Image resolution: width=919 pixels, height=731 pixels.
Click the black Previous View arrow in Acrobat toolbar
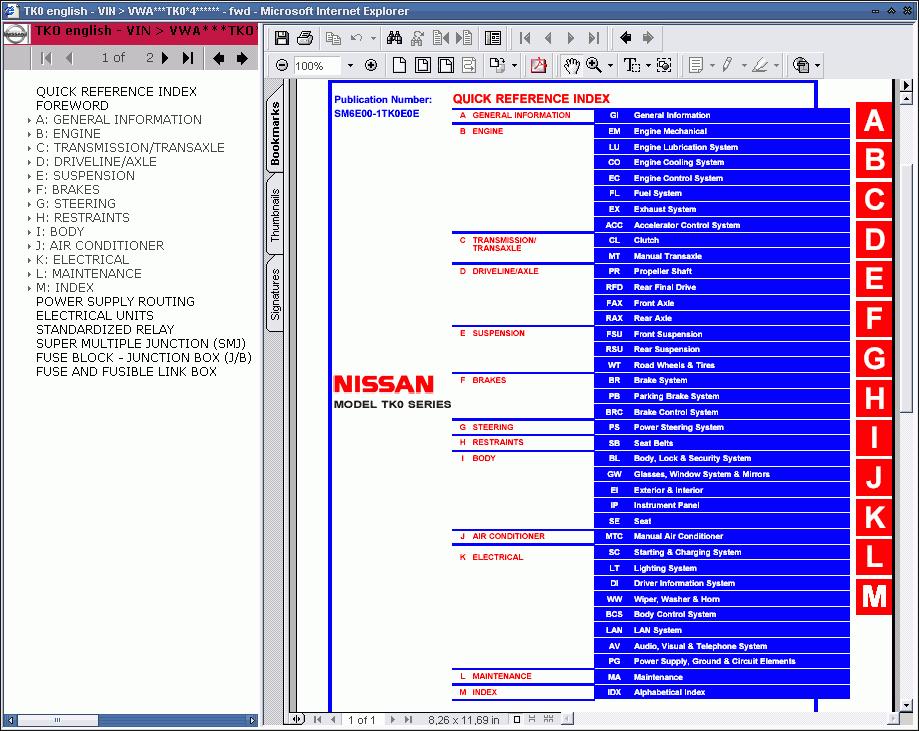625,38
